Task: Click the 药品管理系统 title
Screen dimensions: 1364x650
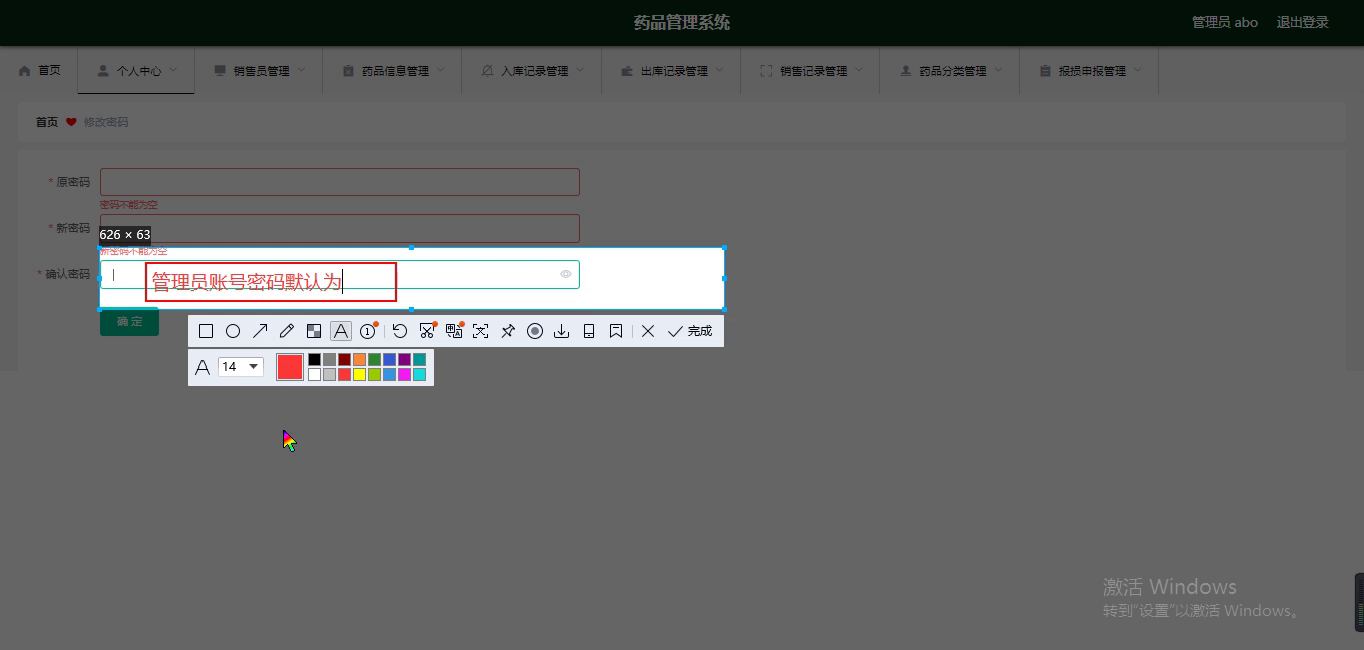Action: pos(682,22)
